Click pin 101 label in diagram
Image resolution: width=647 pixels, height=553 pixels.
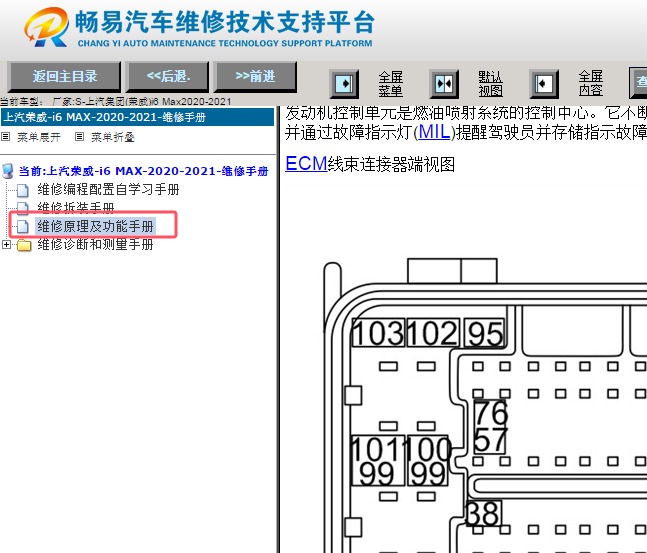377,449
